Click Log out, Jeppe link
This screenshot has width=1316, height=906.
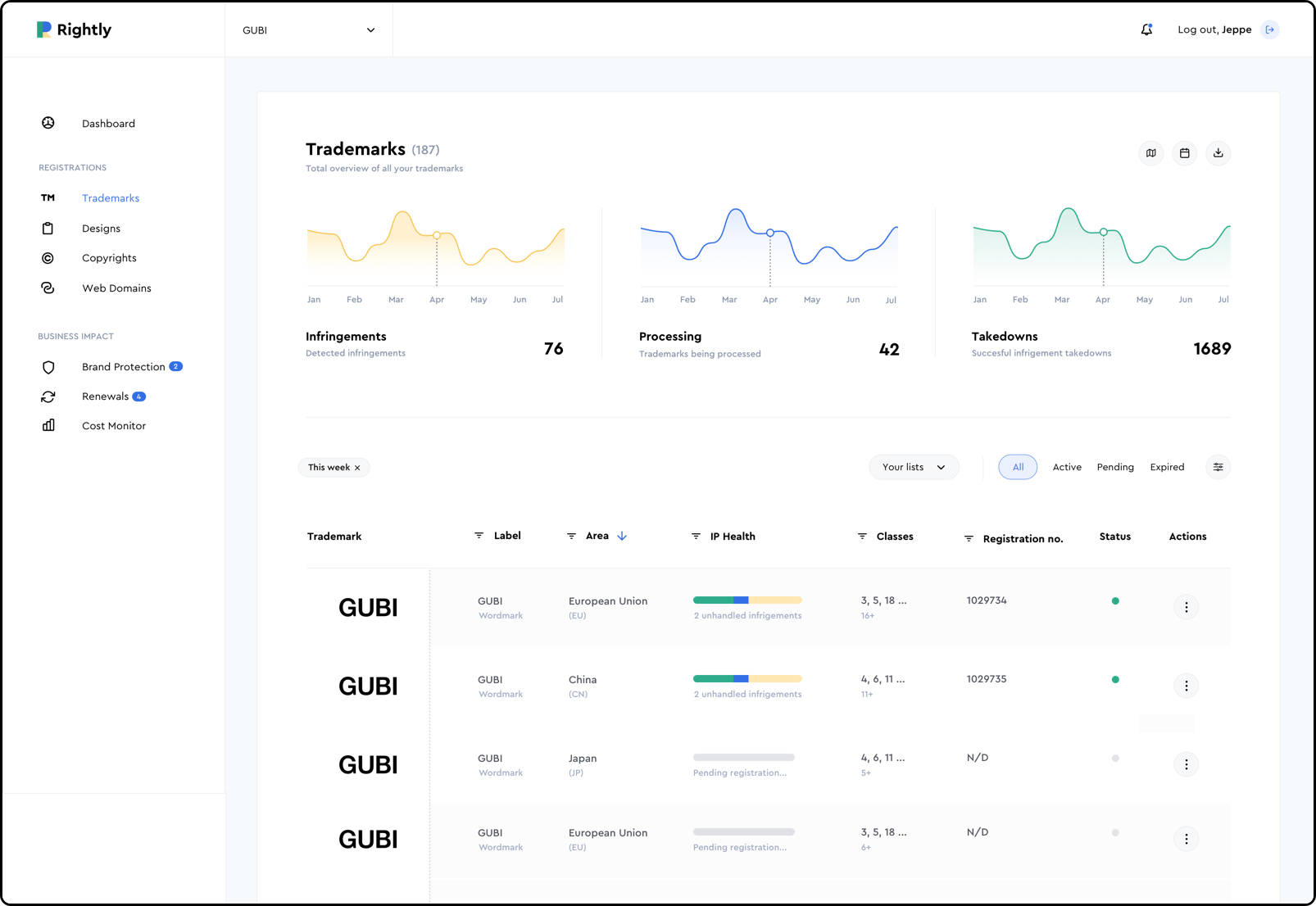click(x=1214, y=29)
